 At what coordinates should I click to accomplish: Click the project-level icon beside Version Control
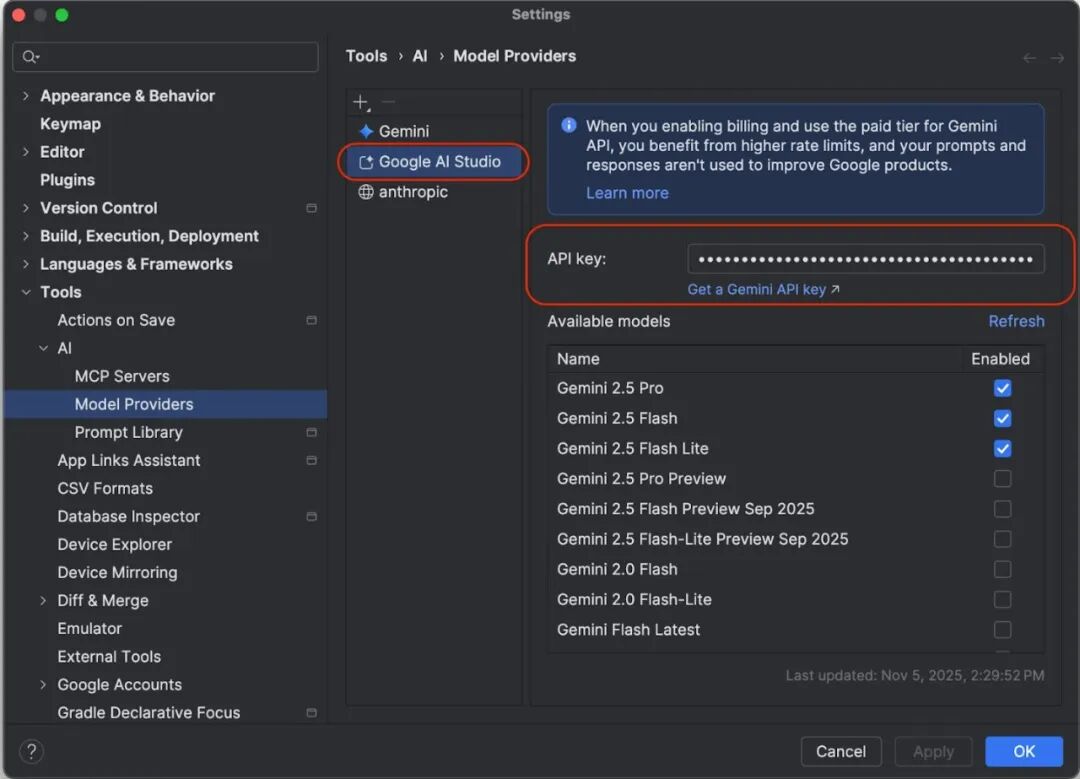[311, 208]
